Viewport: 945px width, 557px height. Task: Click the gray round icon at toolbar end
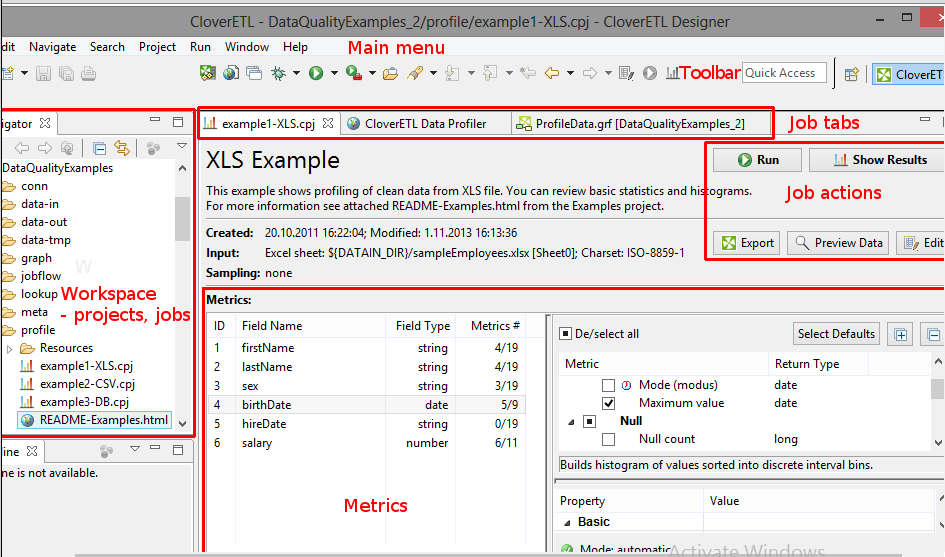pos(650,73)
